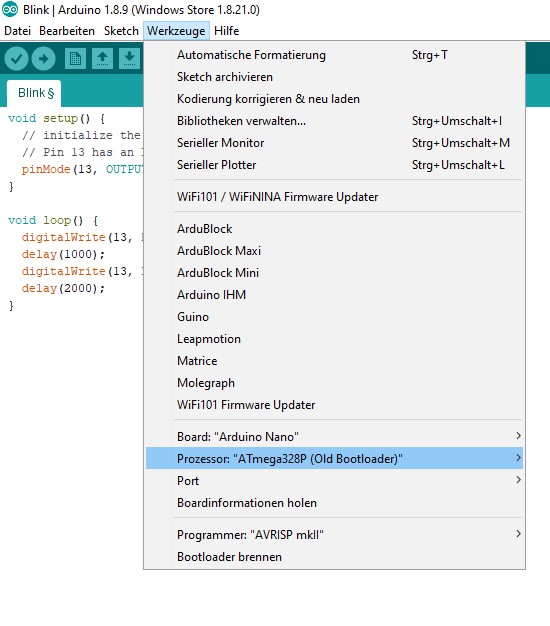Screen dimensions: 550x626
Task: Start the ArduBlock tool
Action: click(334, 229)
